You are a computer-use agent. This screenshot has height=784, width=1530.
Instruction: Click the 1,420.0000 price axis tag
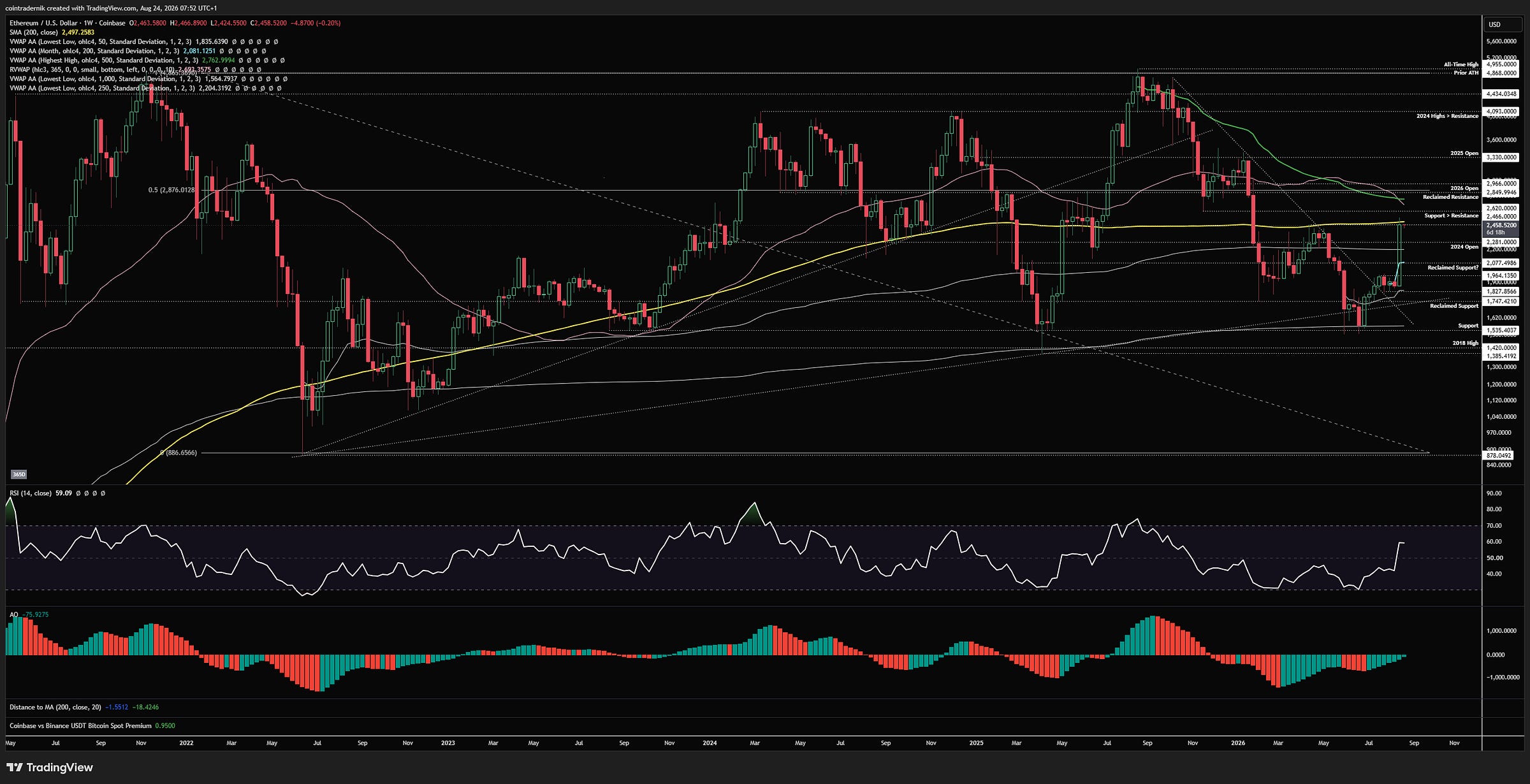coord(1501,348)
